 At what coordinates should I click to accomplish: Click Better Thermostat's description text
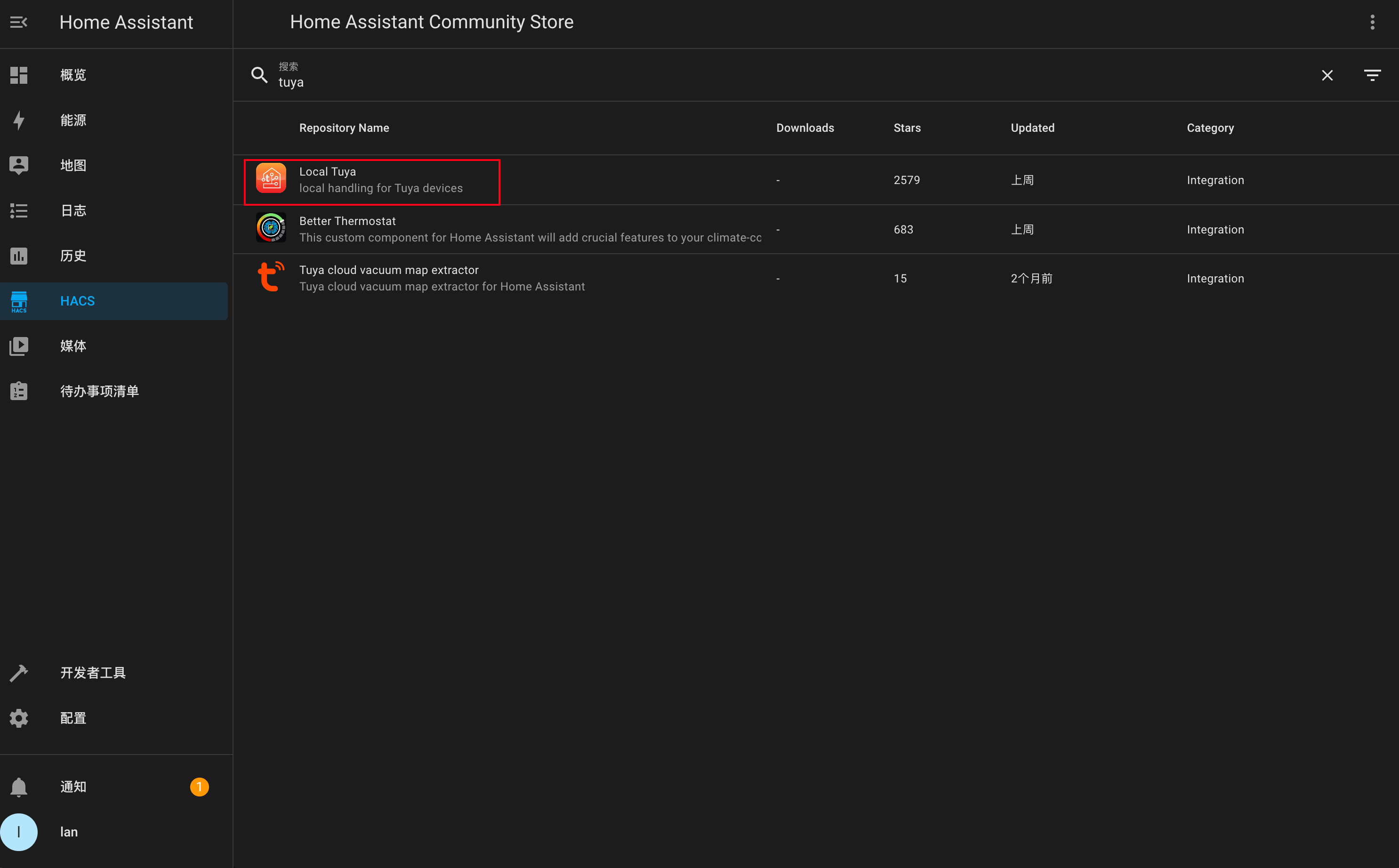pyautogui.click(x=530, y=238)
